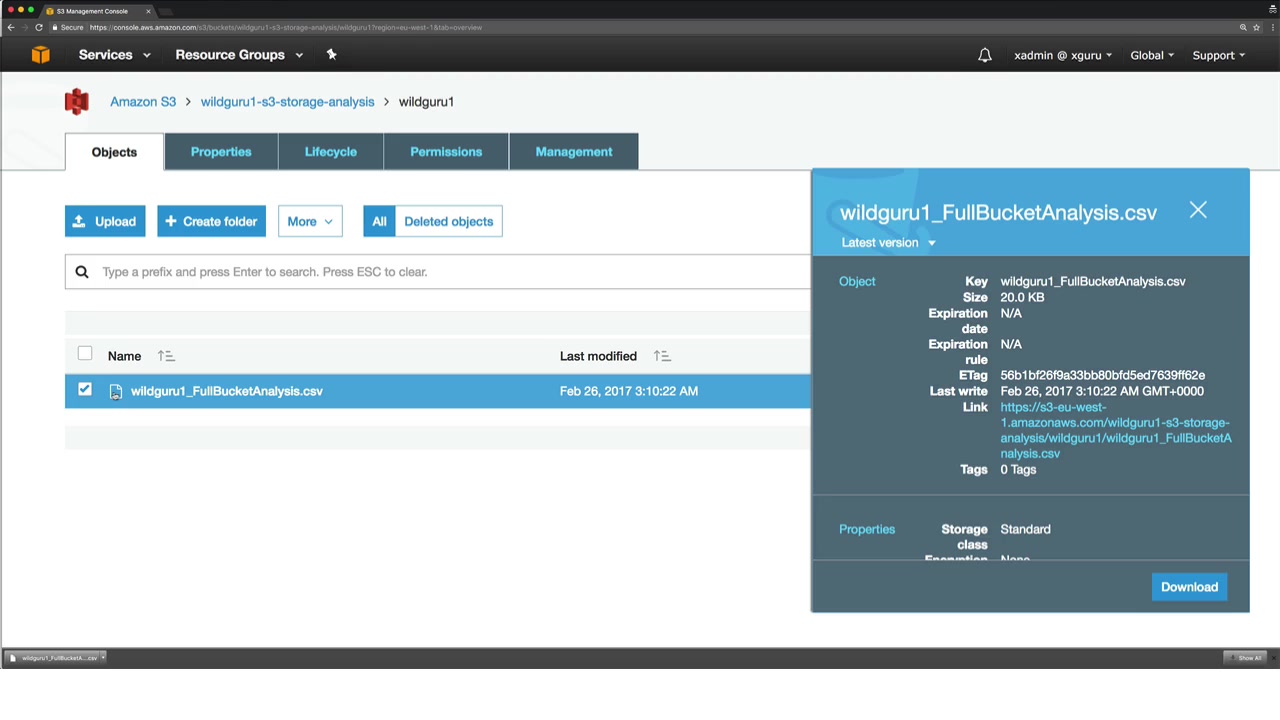Click the search magnifier icon in the prefix box
This screenshot has height=720, width=1280.
pyautogui.click(x=82, y=272)
